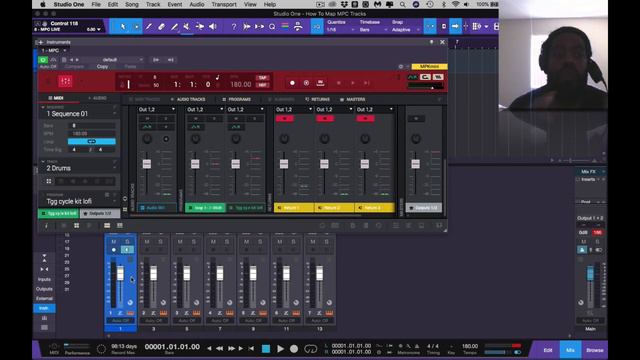Switch to the AUDIO tab in MPC
This screenshot has height=360, width=640.
[97, 98]
